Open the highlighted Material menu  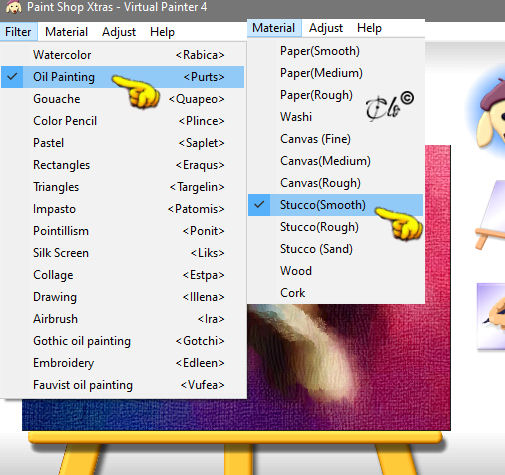click(274, 28)
